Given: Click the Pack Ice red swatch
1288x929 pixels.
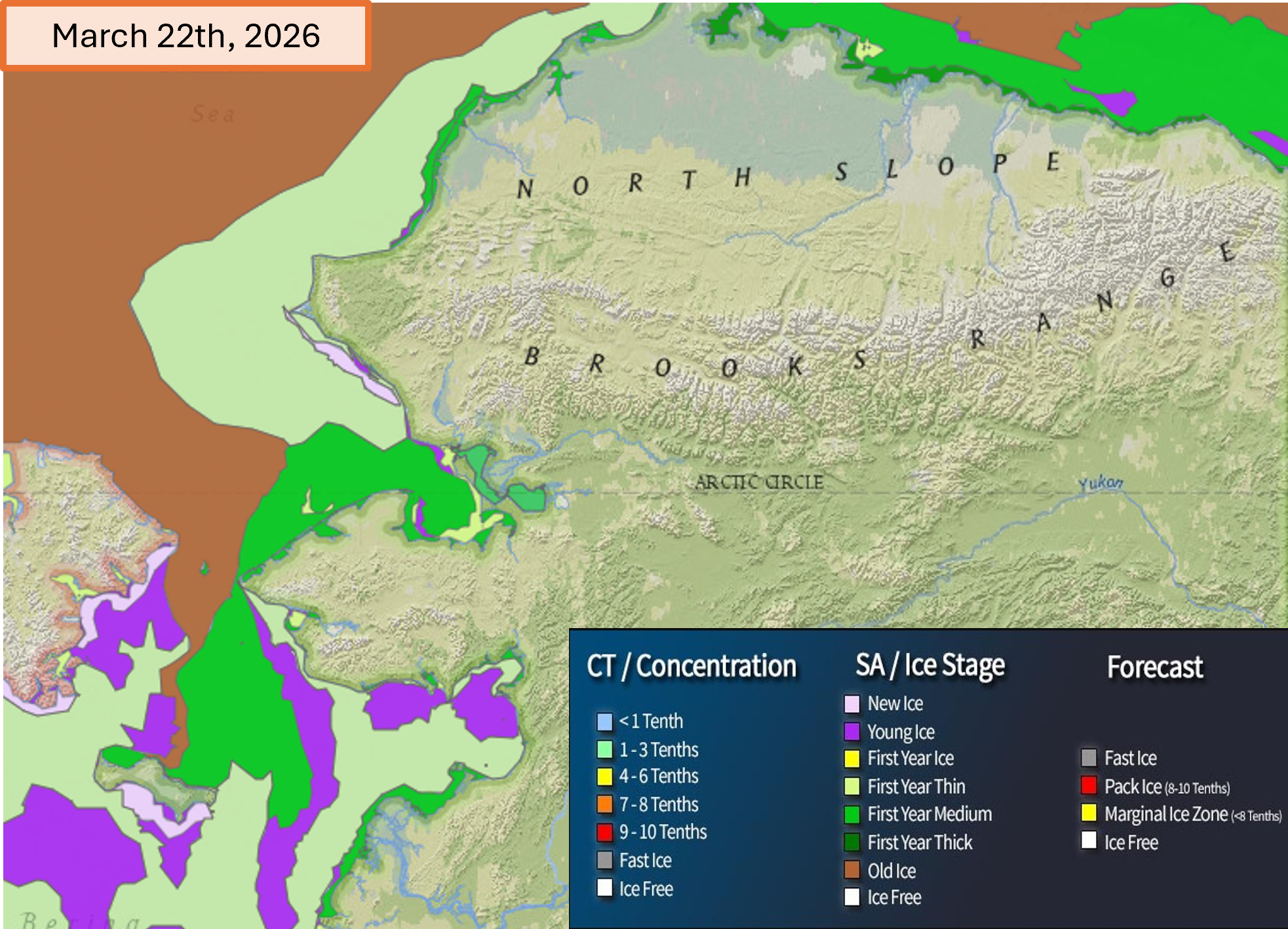Looking at the screenshot, I should coord(1089,785).
